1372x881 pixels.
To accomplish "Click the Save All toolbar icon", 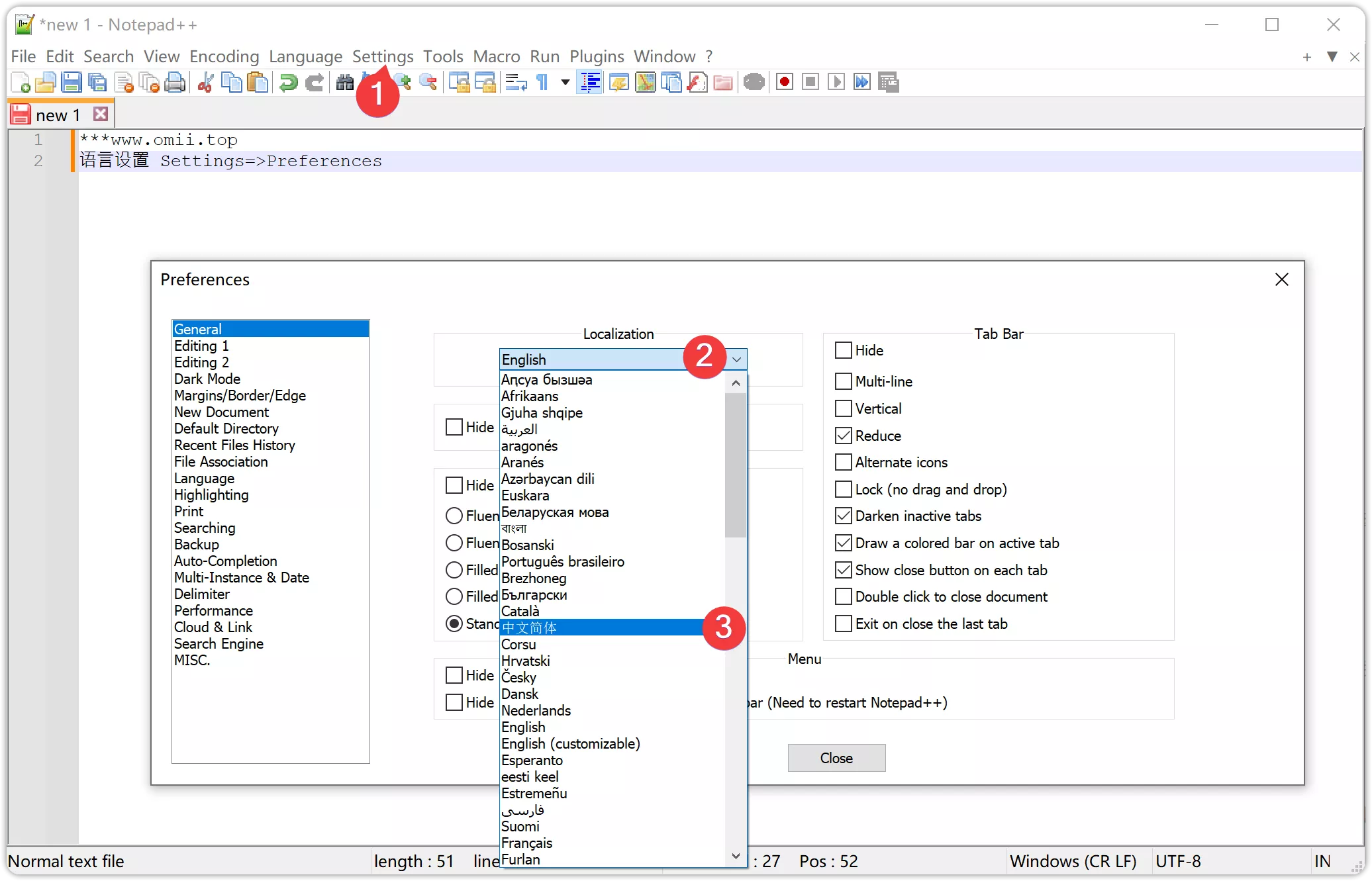I will point(97,82).
